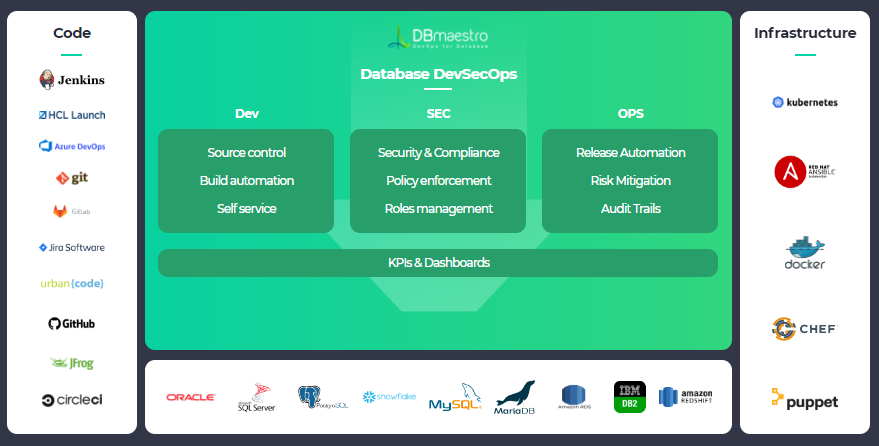The image size is (879, 446).
Task: Click Risk Mitigation text
Action: (631, 180)
